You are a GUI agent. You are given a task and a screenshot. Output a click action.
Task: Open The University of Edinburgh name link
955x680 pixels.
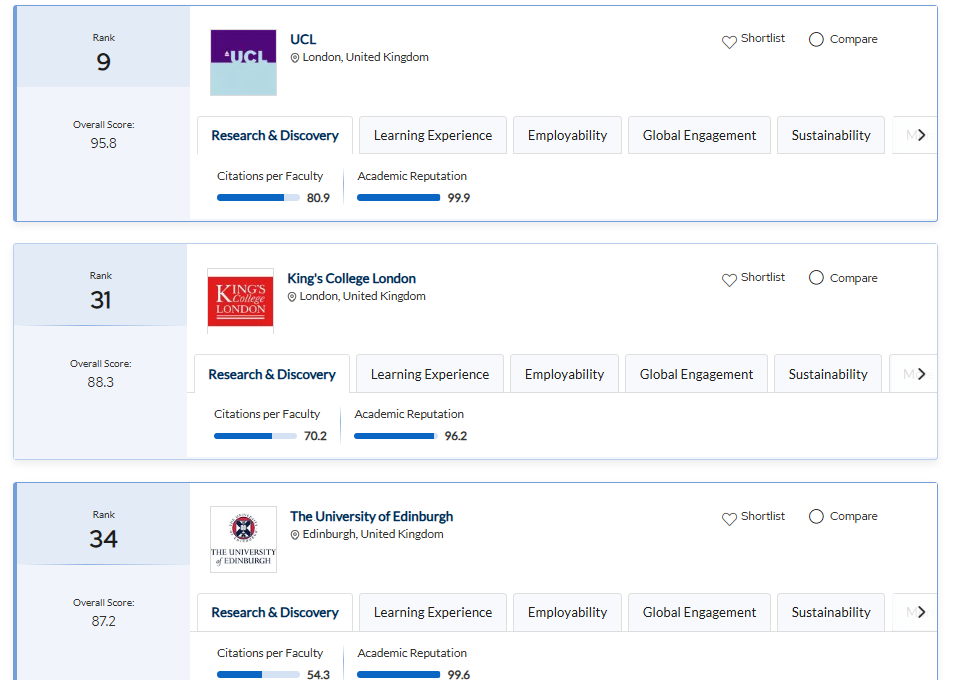tap(372, 517)
